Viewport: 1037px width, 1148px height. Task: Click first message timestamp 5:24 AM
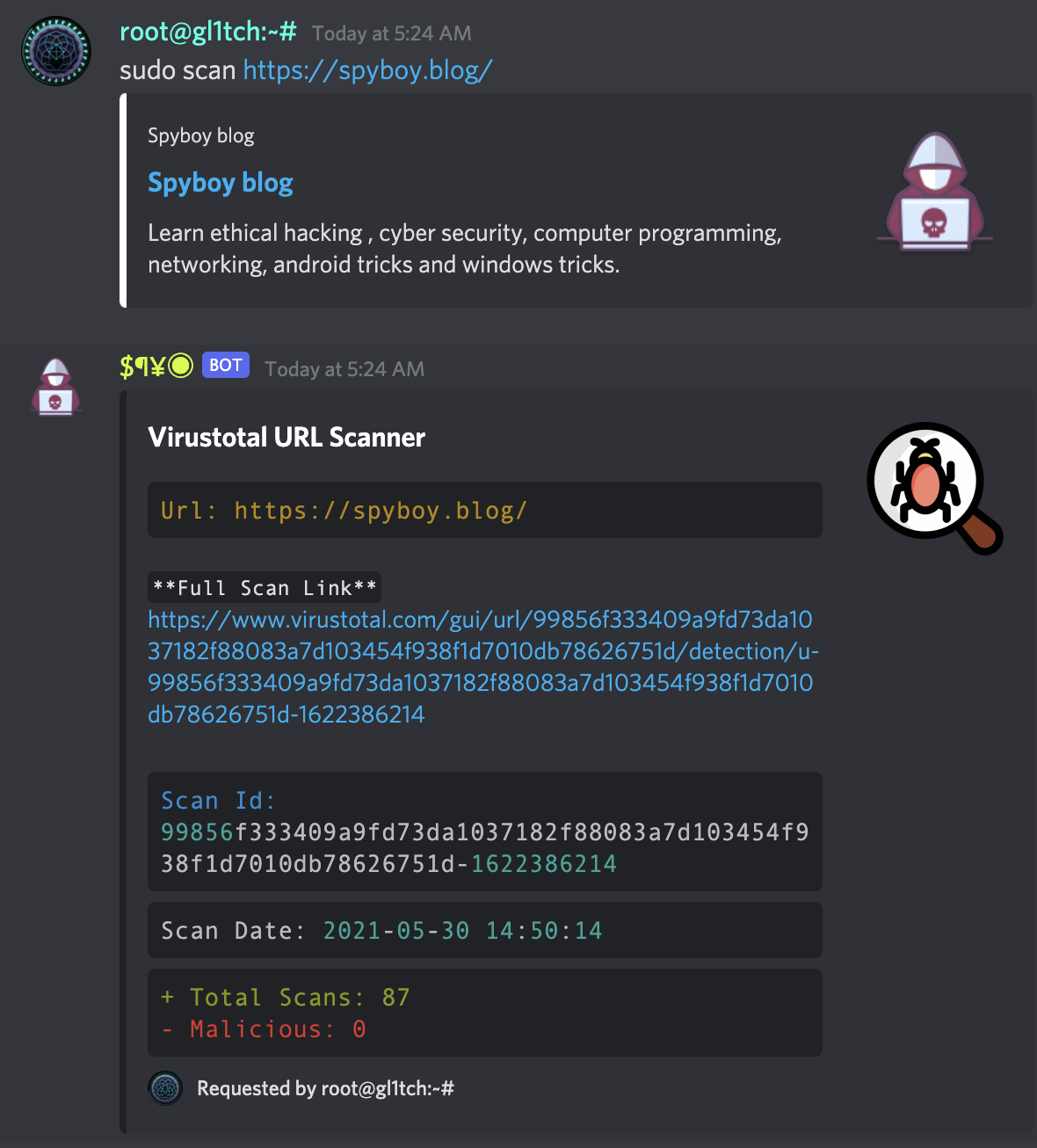pos(392,33)
